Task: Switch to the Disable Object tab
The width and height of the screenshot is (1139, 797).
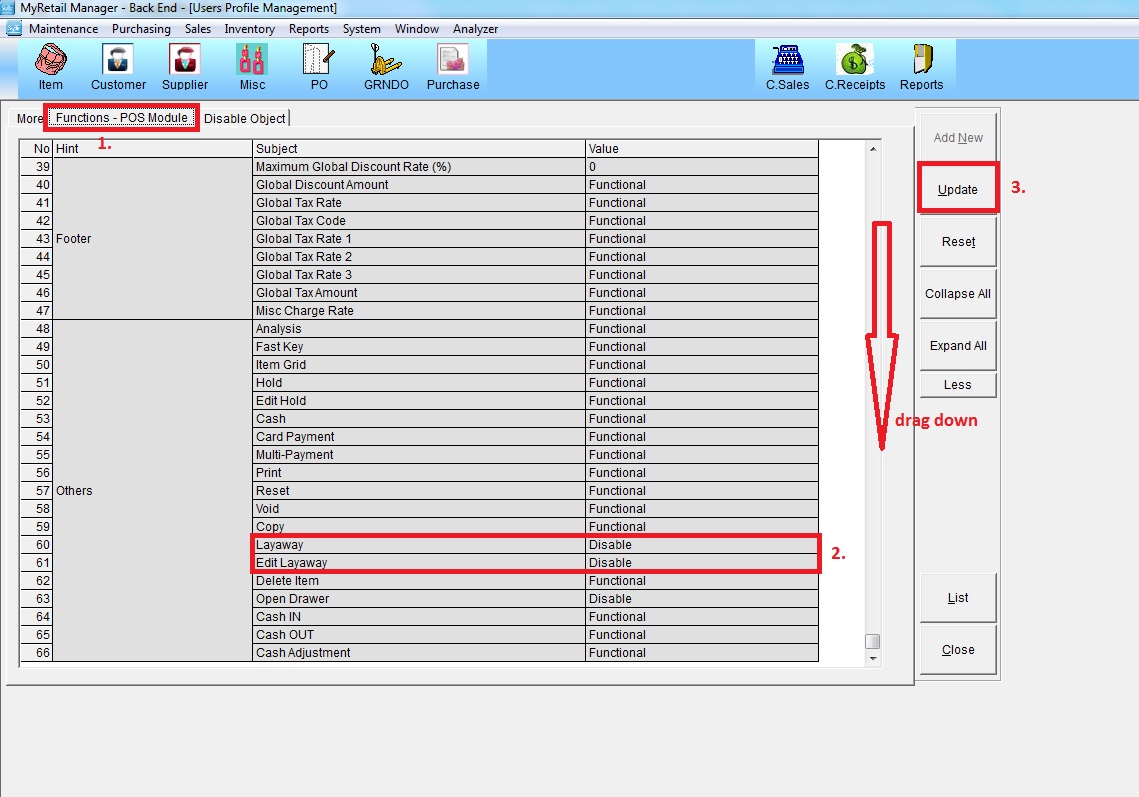Action: 245,118
